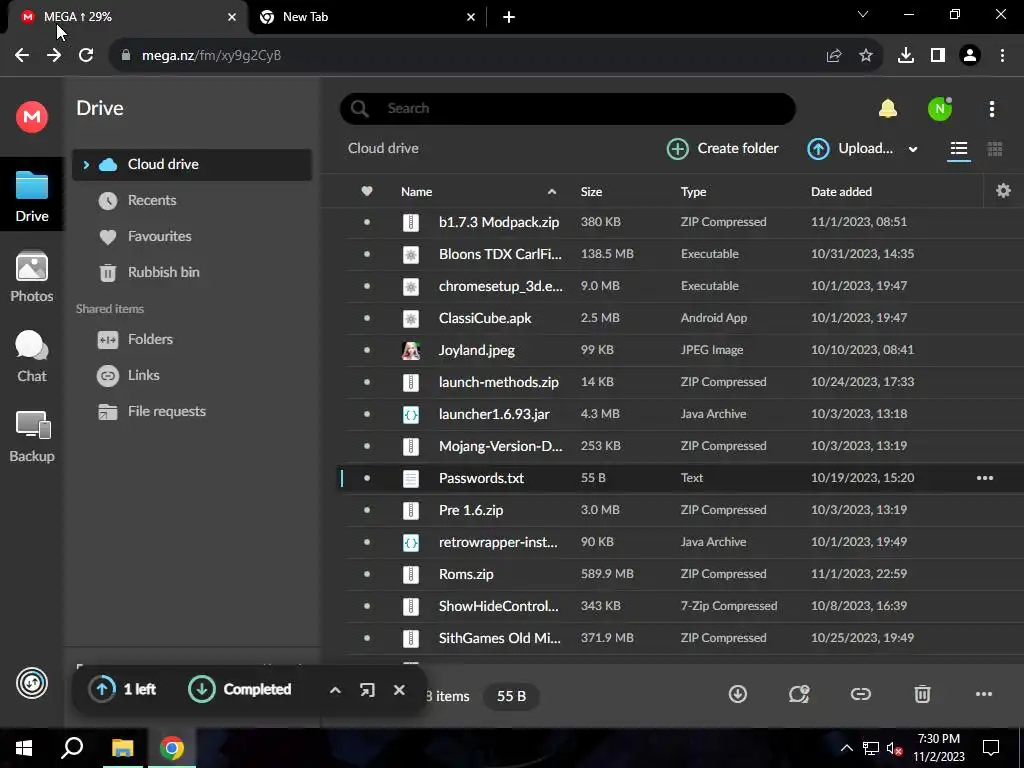Open the Backup section

[31, 437]
